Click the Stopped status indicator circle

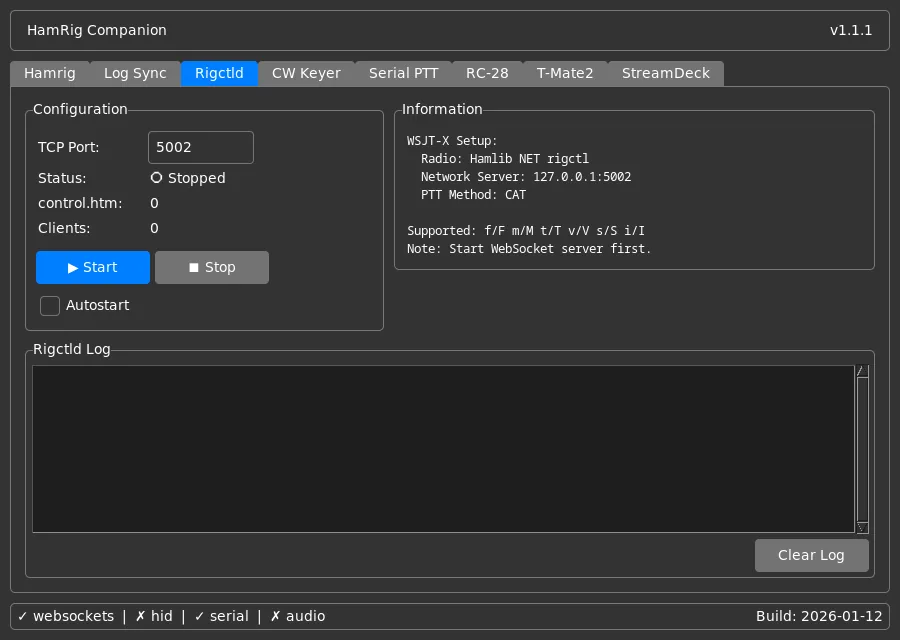(x=156, y=178)
